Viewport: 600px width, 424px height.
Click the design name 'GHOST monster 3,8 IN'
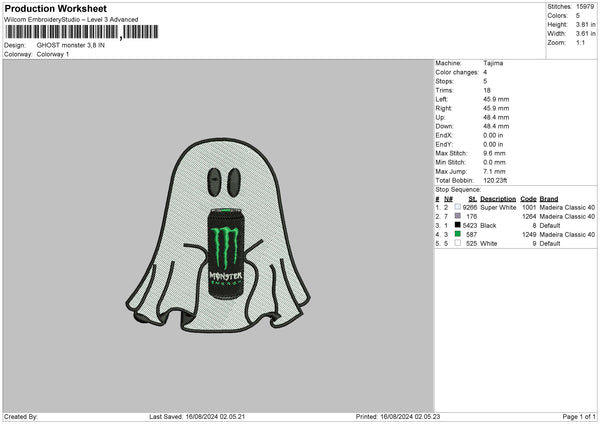point(70,45)
